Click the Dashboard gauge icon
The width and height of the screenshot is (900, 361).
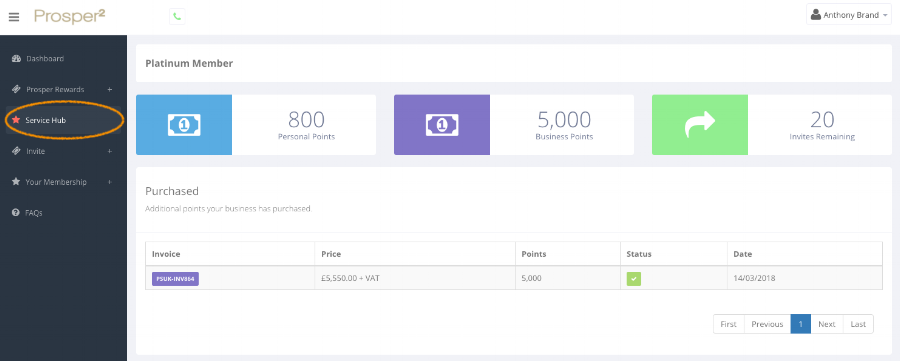pyautogui.click(x=16, y=59)
